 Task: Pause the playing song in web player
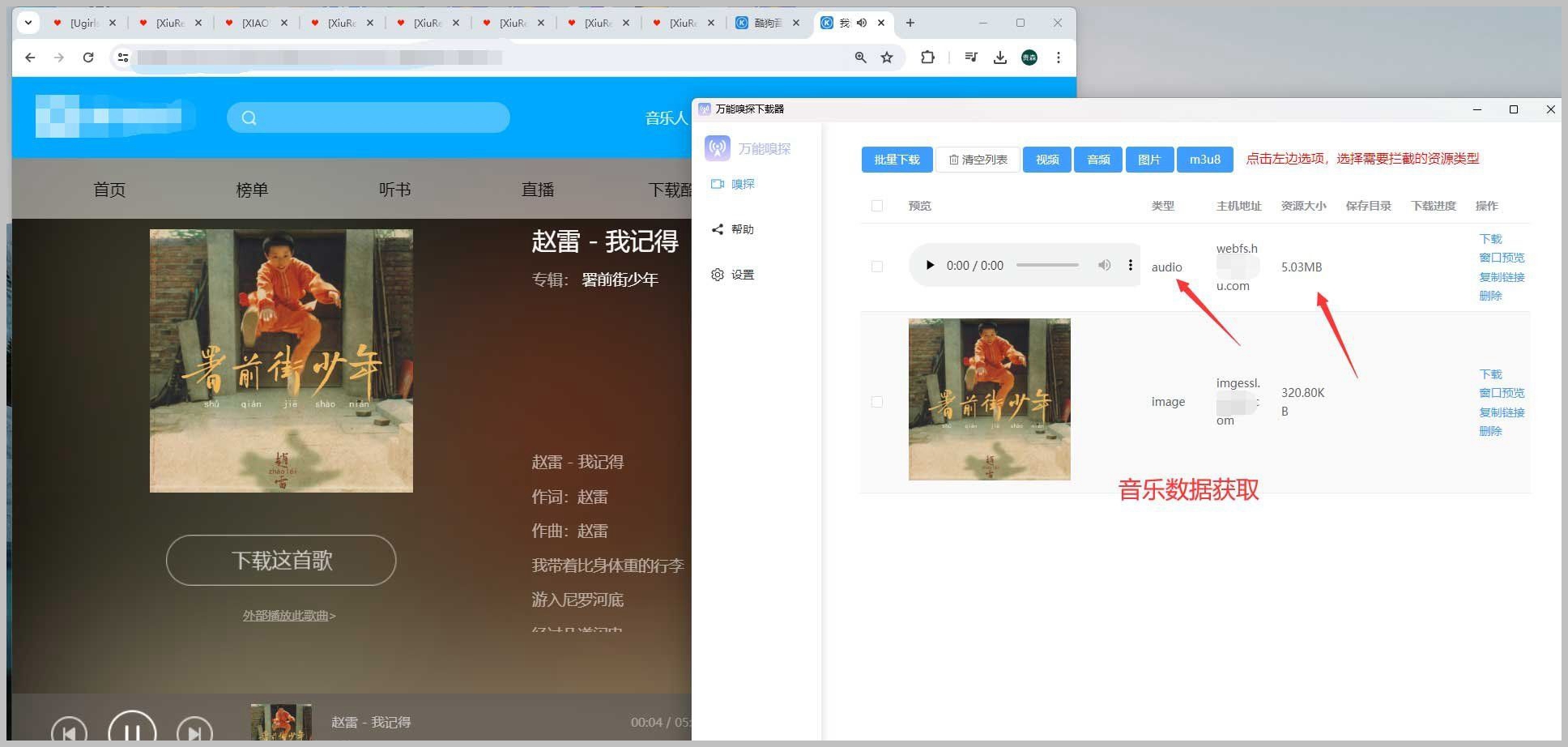point(132,732)
